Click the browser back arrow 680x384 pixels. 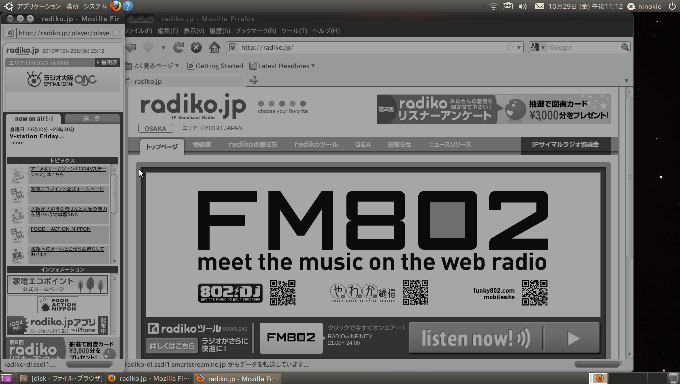[x=131, y=47]
